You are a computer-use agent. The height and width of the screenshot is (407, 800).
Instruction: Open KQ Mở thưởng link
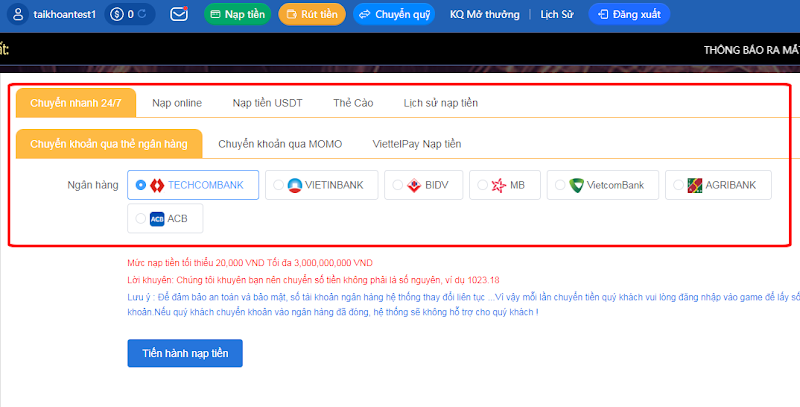(x=485, y=14)
